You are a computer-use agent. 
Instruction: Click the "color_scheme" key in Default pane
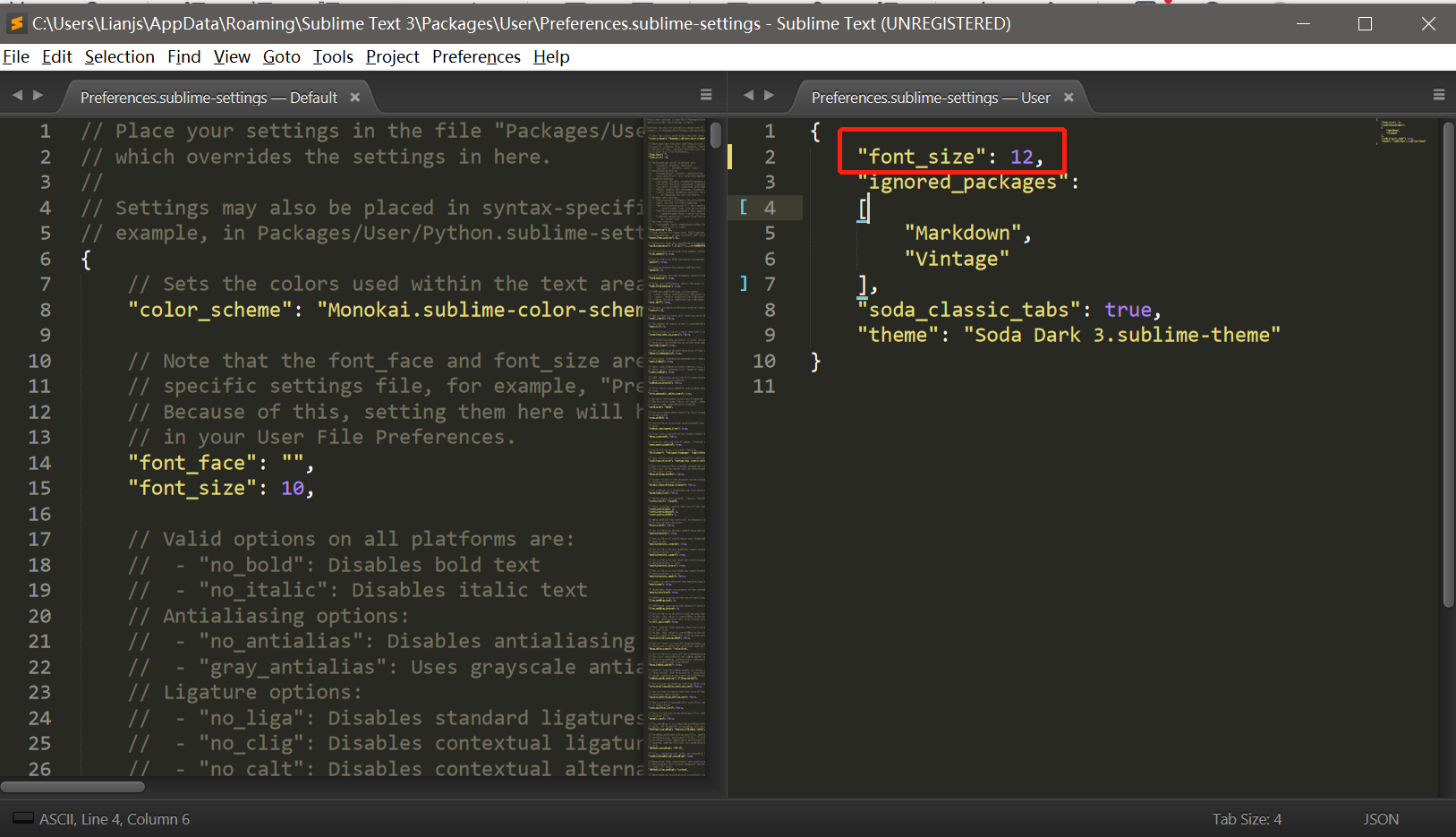click(x=210, y=310)
